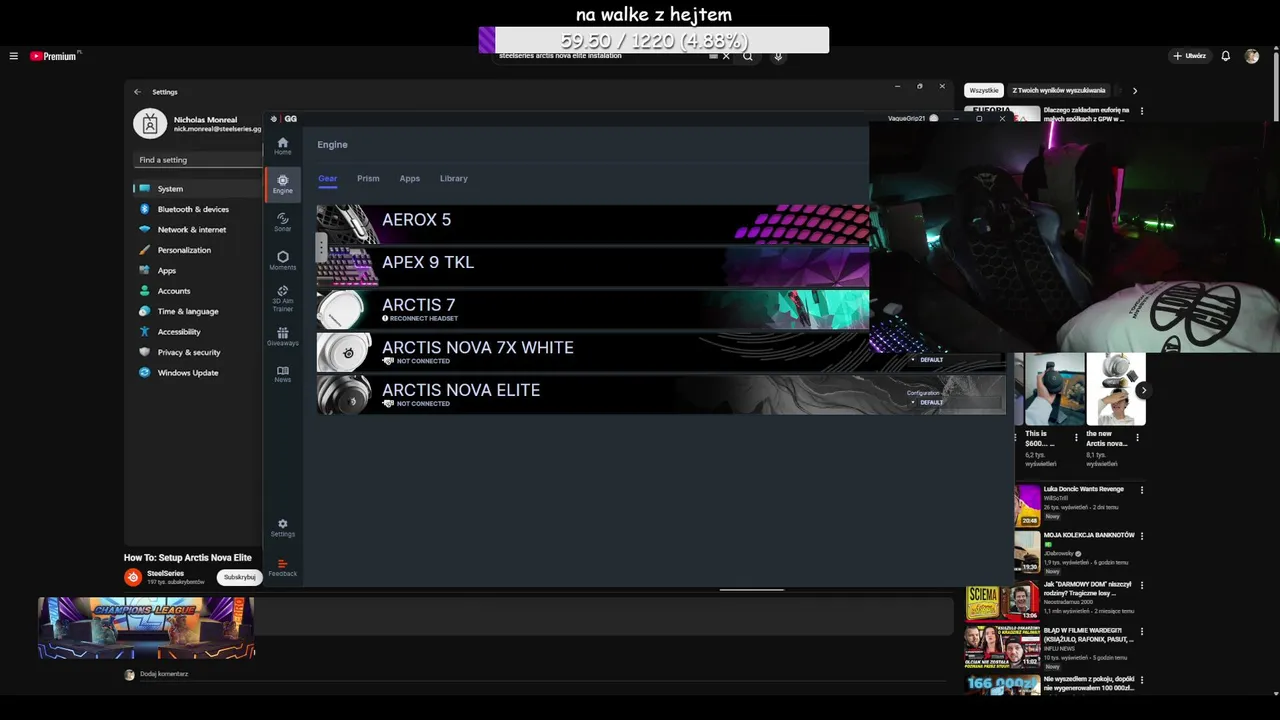Open 'the new Arctis nova' short thumbnail
Screen dimensions: 1280x720
[x=1116, y=389]
